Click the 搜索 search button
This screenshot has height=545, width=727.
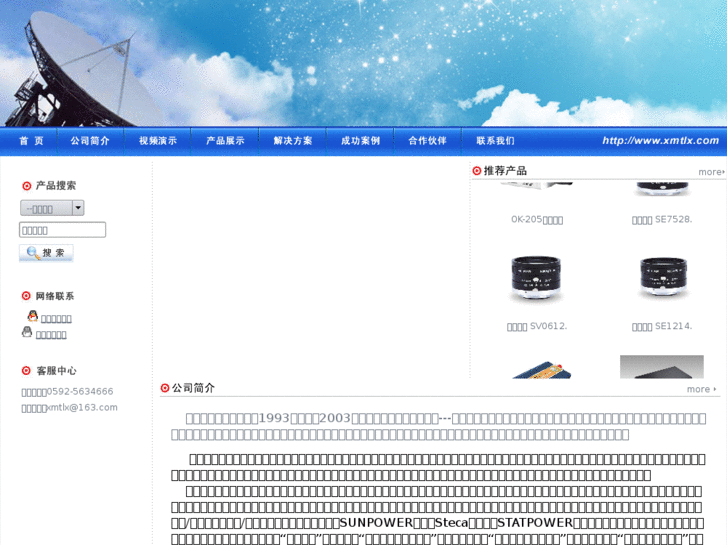pyautogui.click(x=46, y=253)
